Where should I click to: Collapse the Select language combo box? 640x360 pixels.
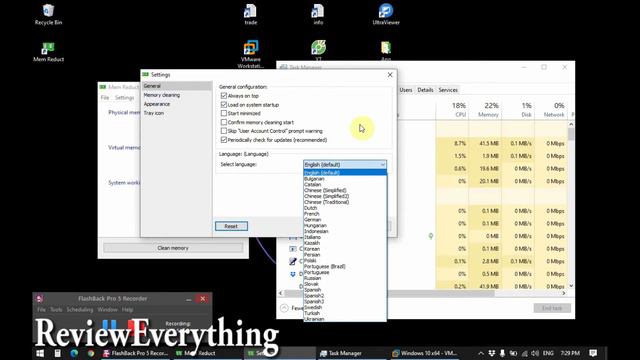coord(345,164)
